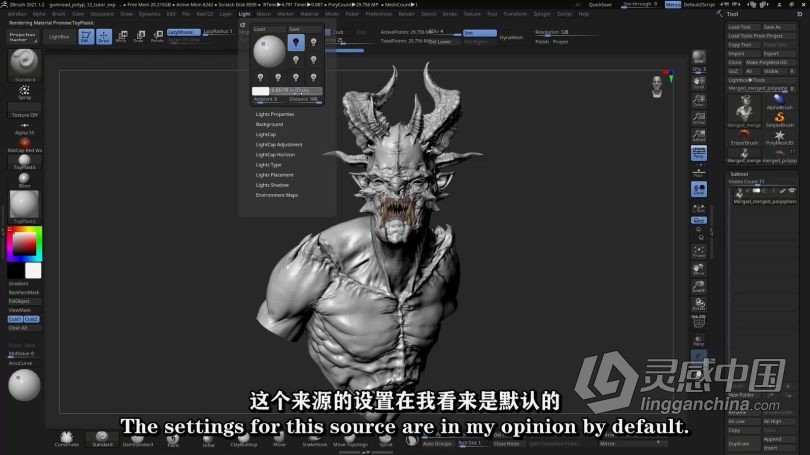Expand Background section in Light menu

click(x=269, y=124)
